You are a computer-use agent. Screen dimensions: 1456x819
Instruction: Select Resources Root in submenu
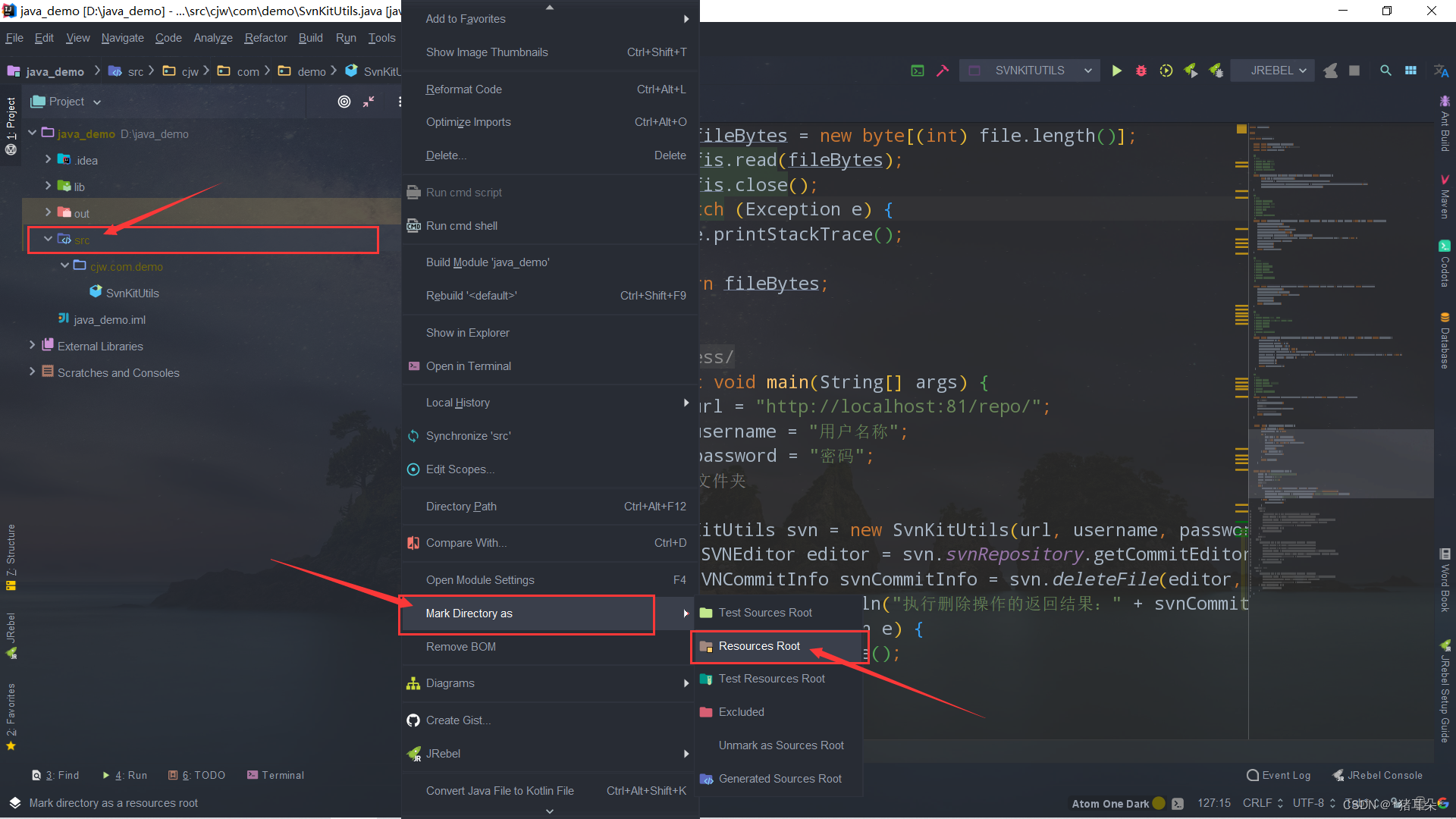tap(759, 646)
